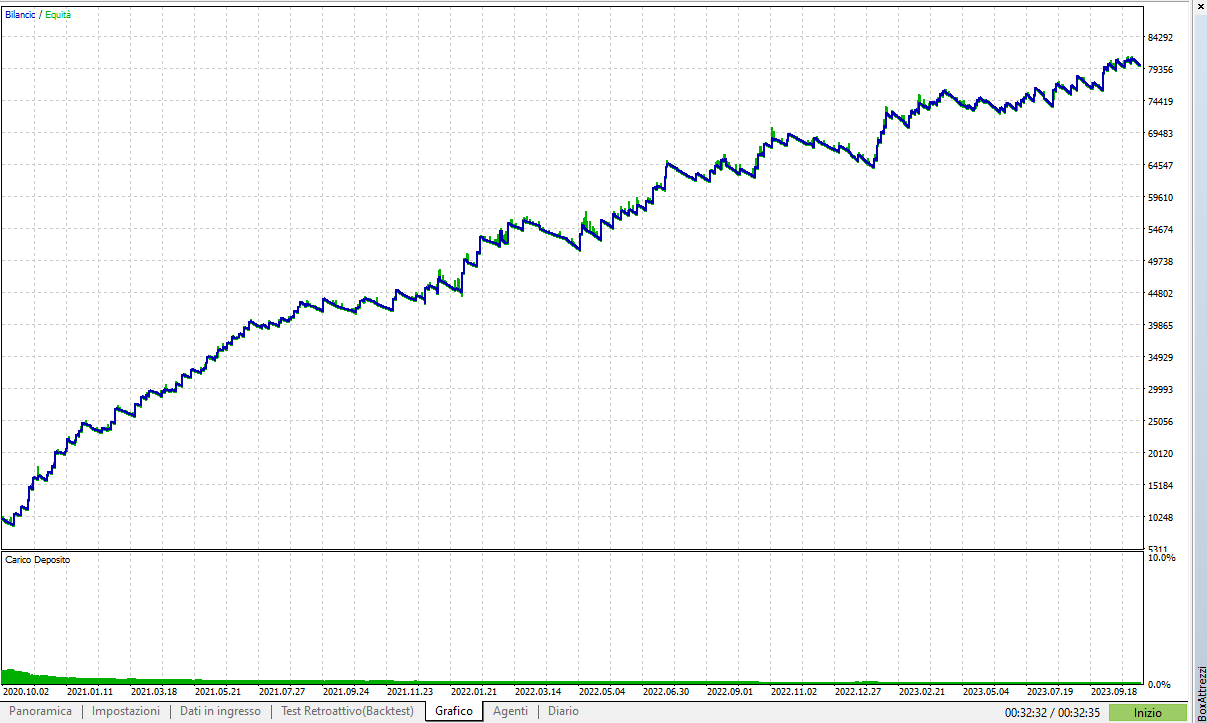This screenshot has width=1207, height=723.
Task: Open the Diario tab
Action: (x=563, y=711)
